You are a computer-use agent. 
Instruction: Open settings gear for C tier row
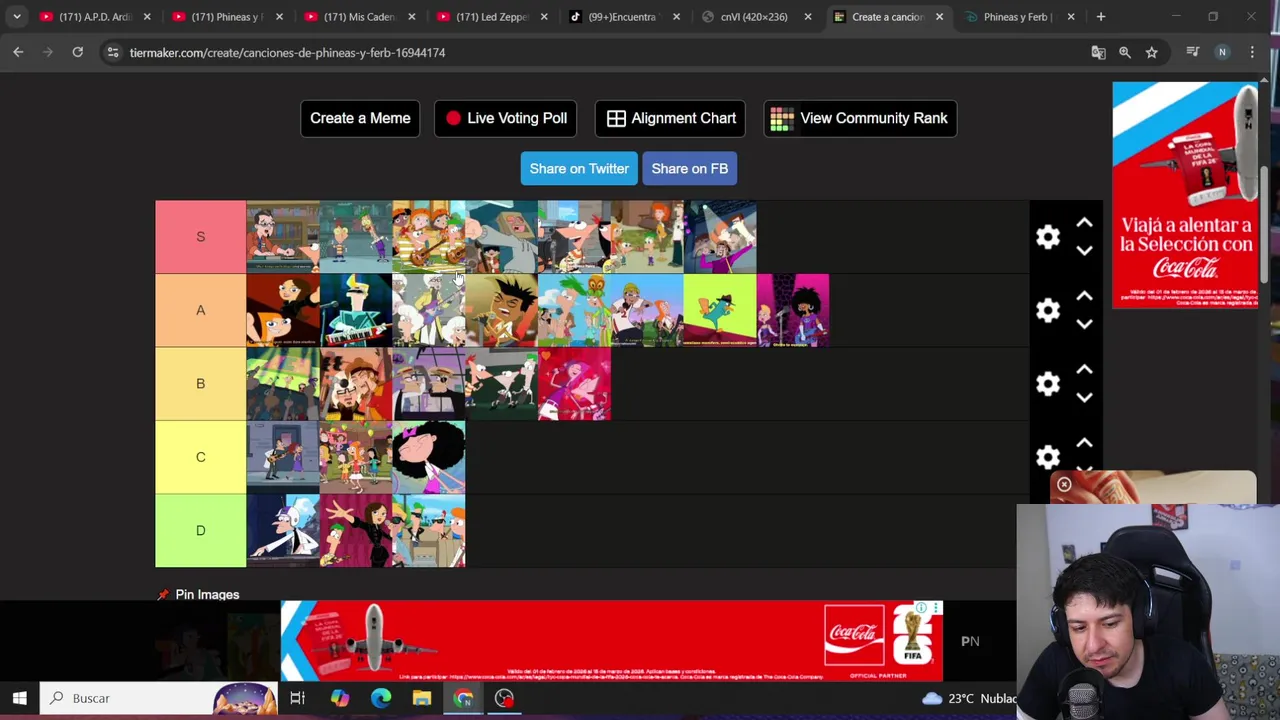1047,457
